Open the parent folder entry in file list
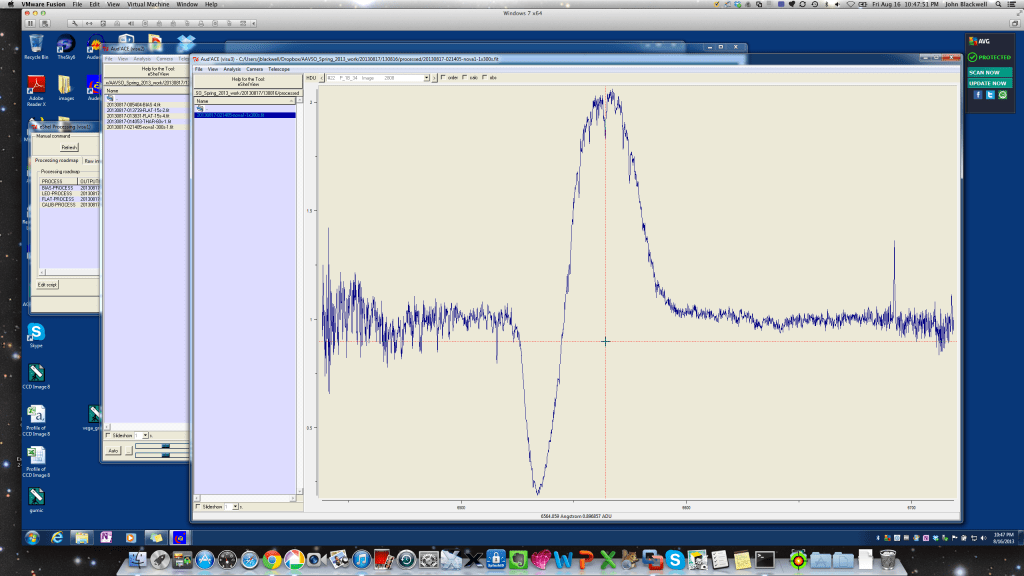 click(x=199, y=108)
